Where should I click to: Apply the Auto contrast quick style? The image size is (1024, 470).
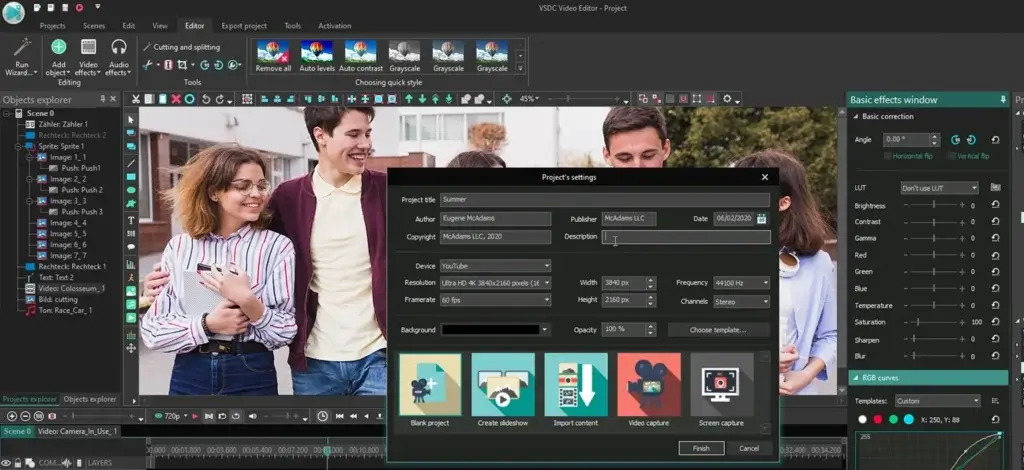click(360, 56)
